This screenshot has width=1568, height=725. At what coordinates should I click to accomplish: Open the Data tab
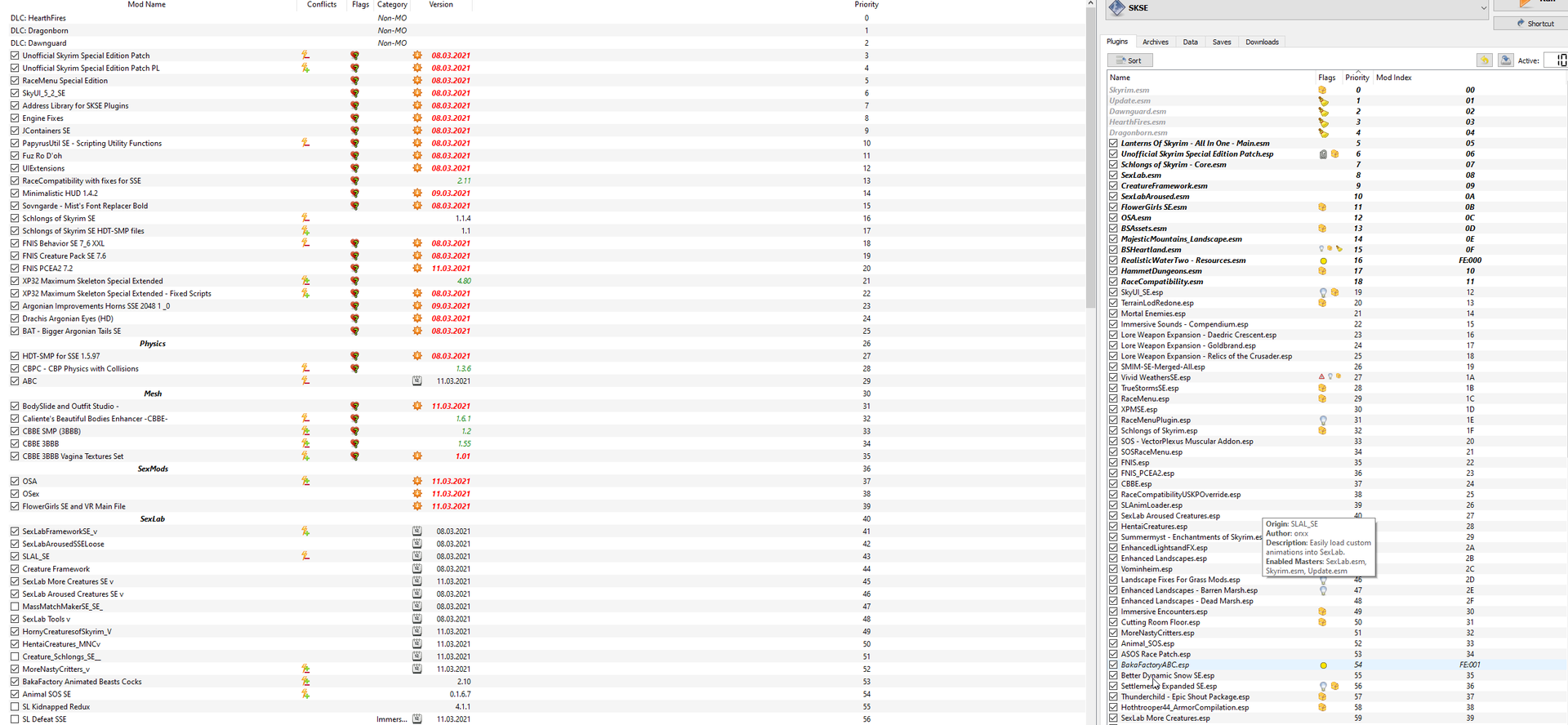click(x=1191, y=42)
